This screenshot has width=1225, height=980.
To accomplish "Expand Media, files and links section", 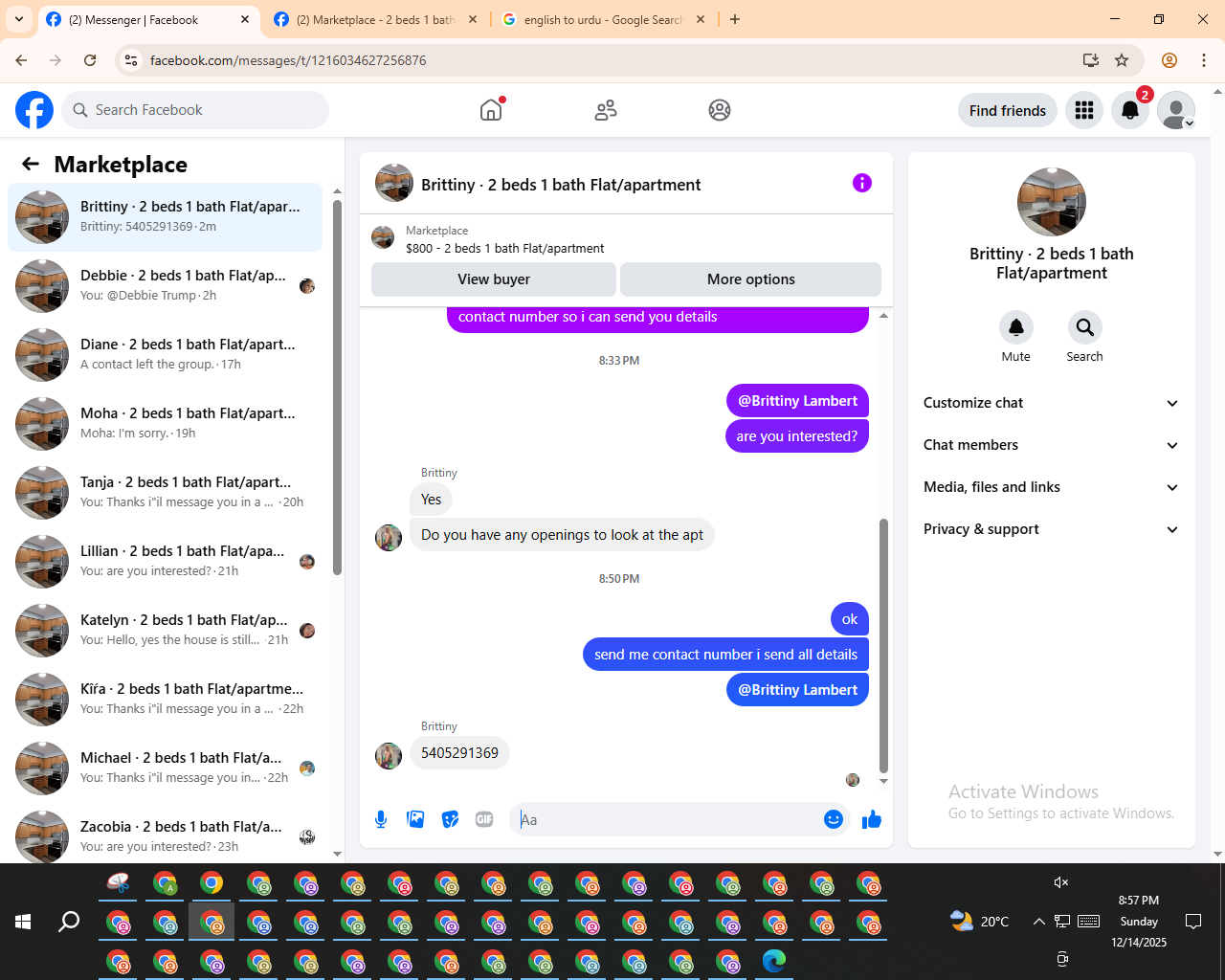I will point(1051,487).
